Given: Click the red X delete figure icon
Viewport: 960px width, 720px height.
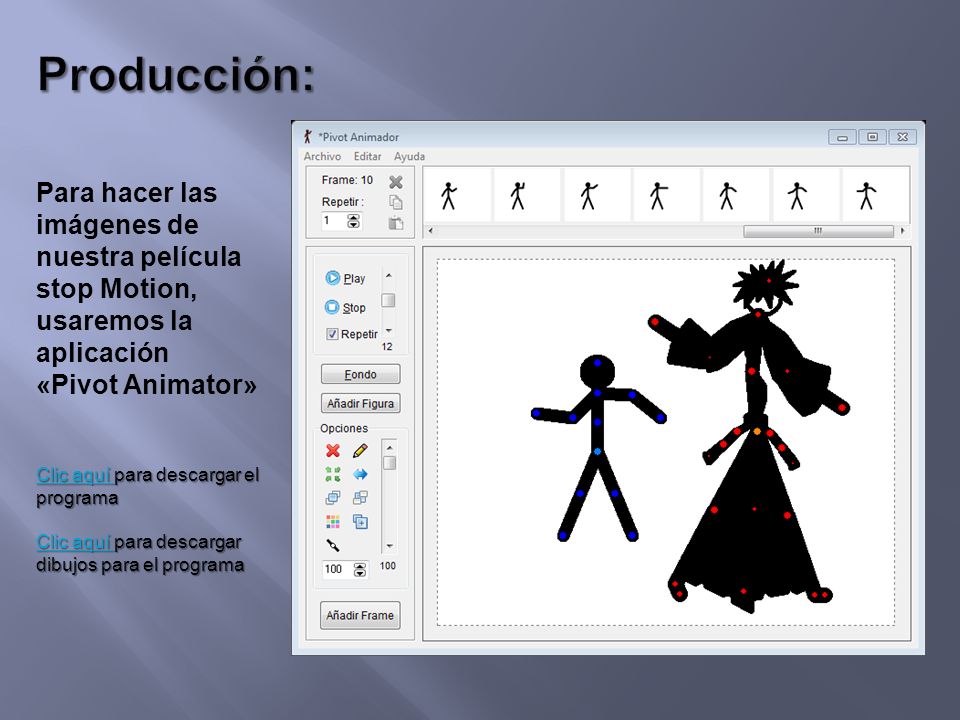Looking at the screenshot, I should pyautogui.click(x=332, y=451).
